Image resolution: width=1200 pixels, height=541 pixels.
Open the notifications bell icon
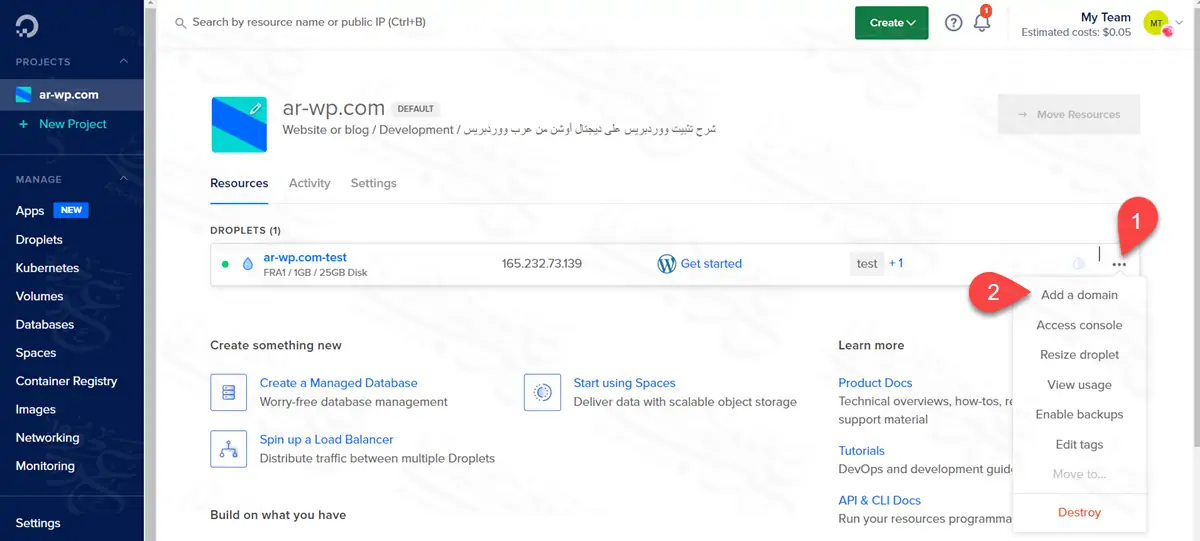(x=982, y=23)
